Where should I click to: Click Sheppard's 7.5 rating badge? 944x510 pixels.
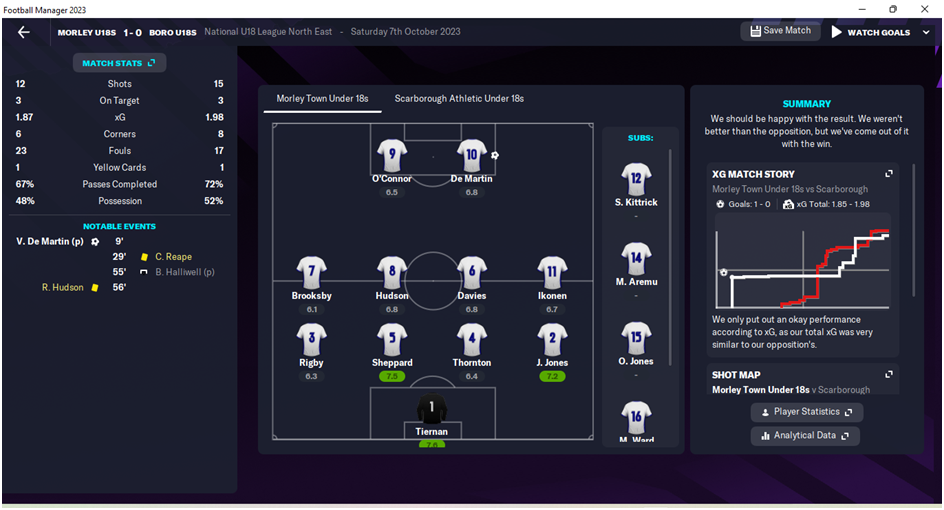[x=392, y=376]
